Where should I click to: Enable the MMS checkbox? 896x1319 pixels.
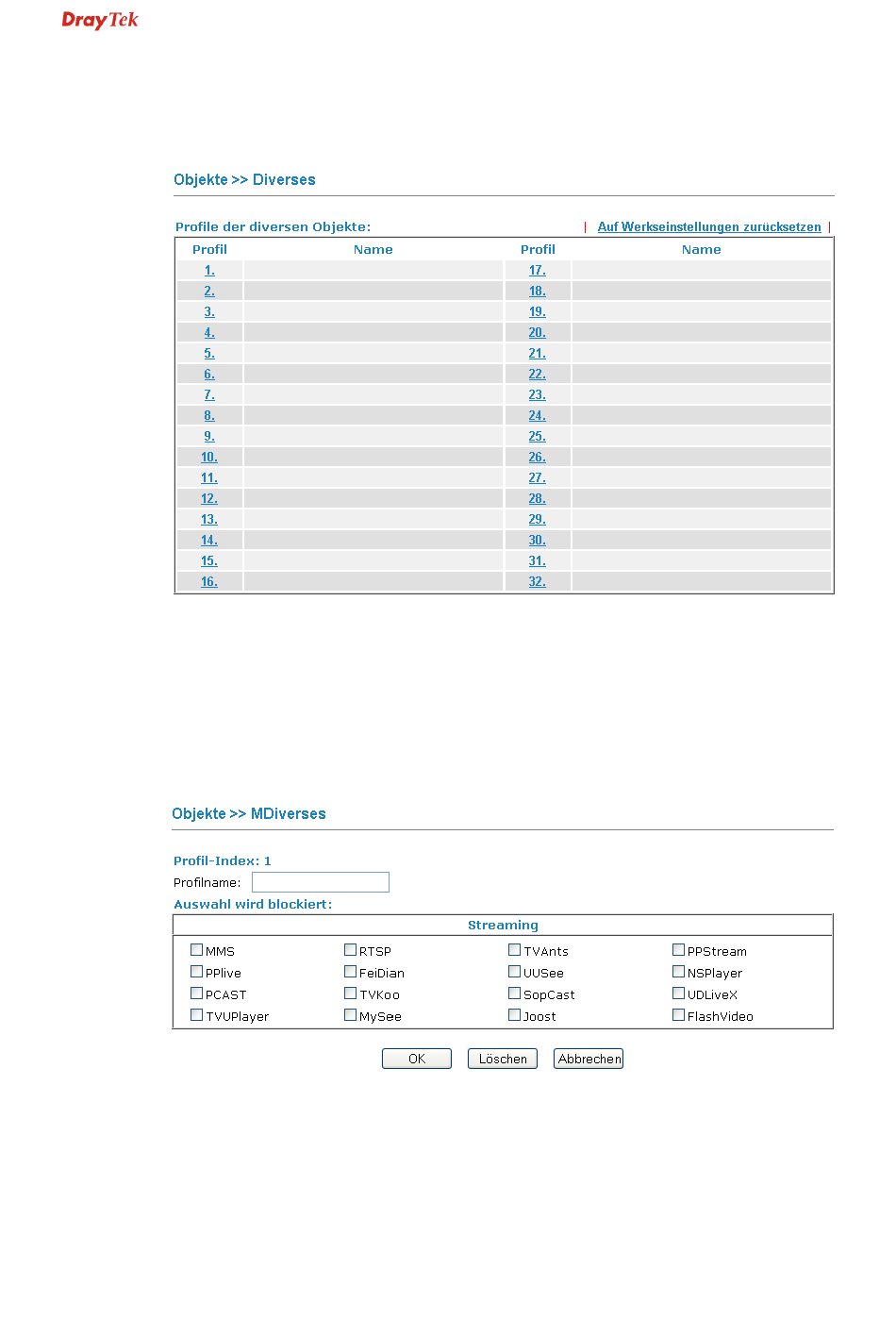[196, 950]
